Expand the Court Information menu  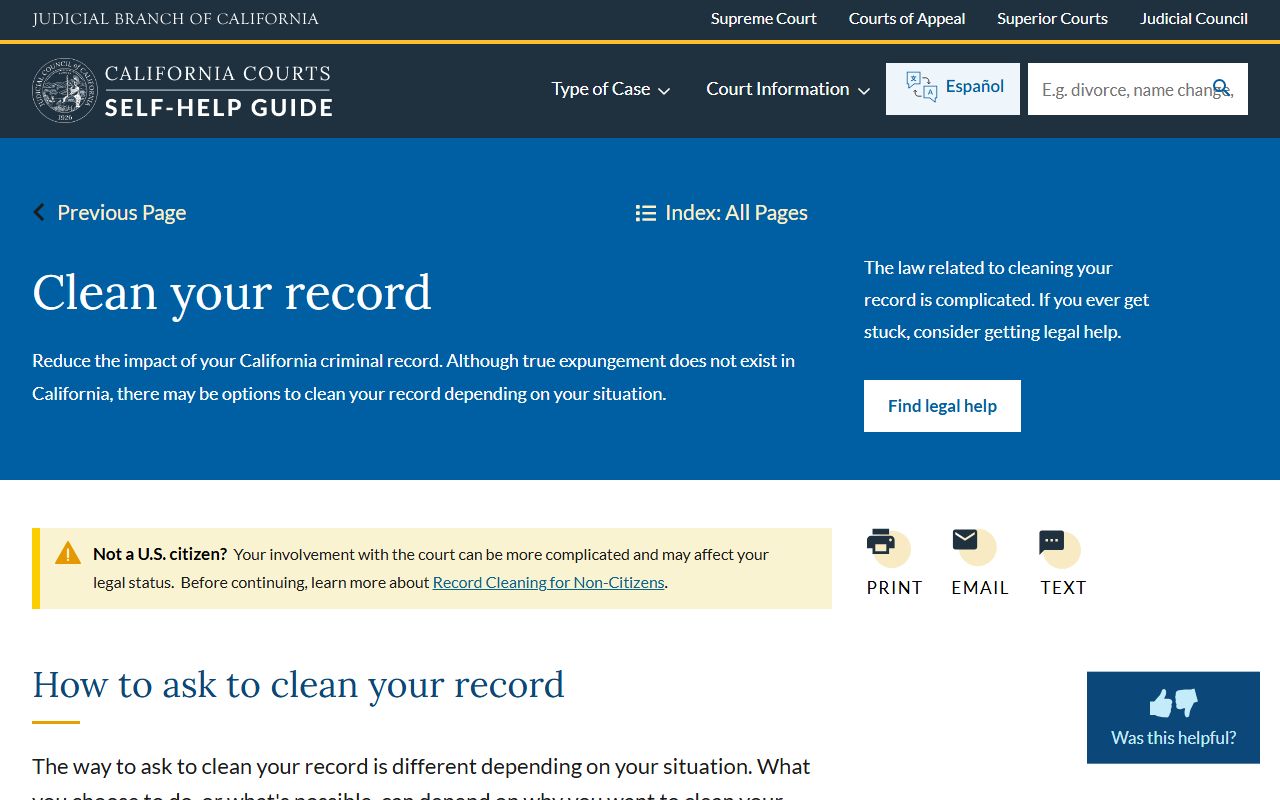[x=788, y=89]
